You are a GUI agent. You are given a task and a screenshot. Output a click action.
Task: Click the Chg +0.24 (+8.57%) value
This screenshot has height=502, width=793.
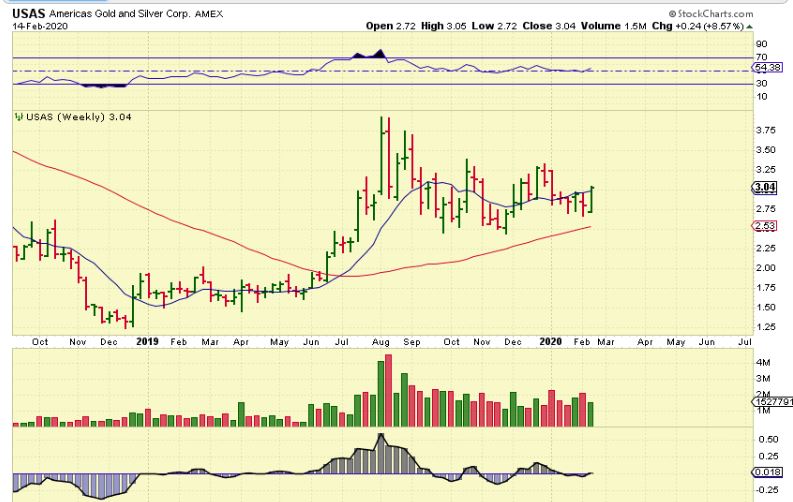(x=698, y=26)
